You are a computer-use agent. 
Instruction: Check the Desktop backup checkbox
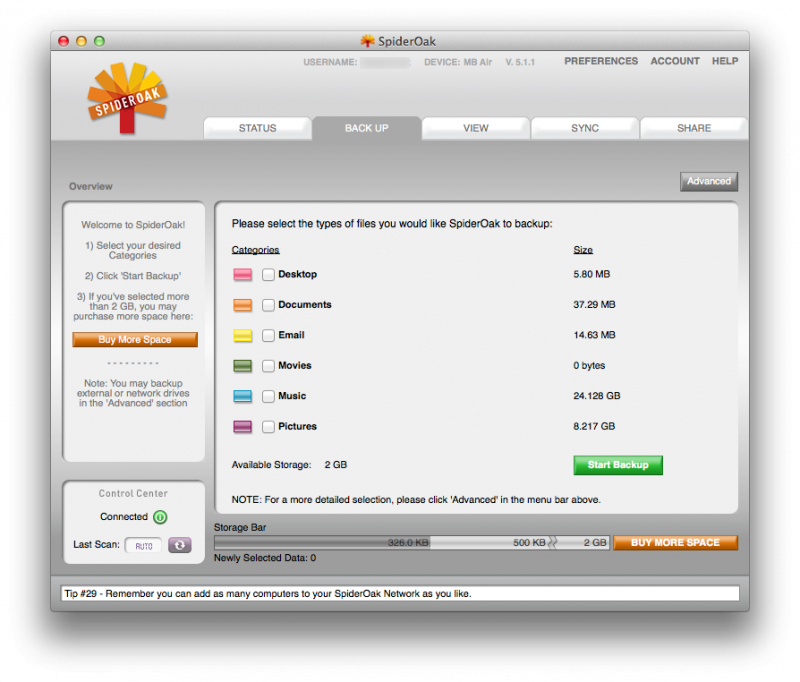(x=268, y=274)
